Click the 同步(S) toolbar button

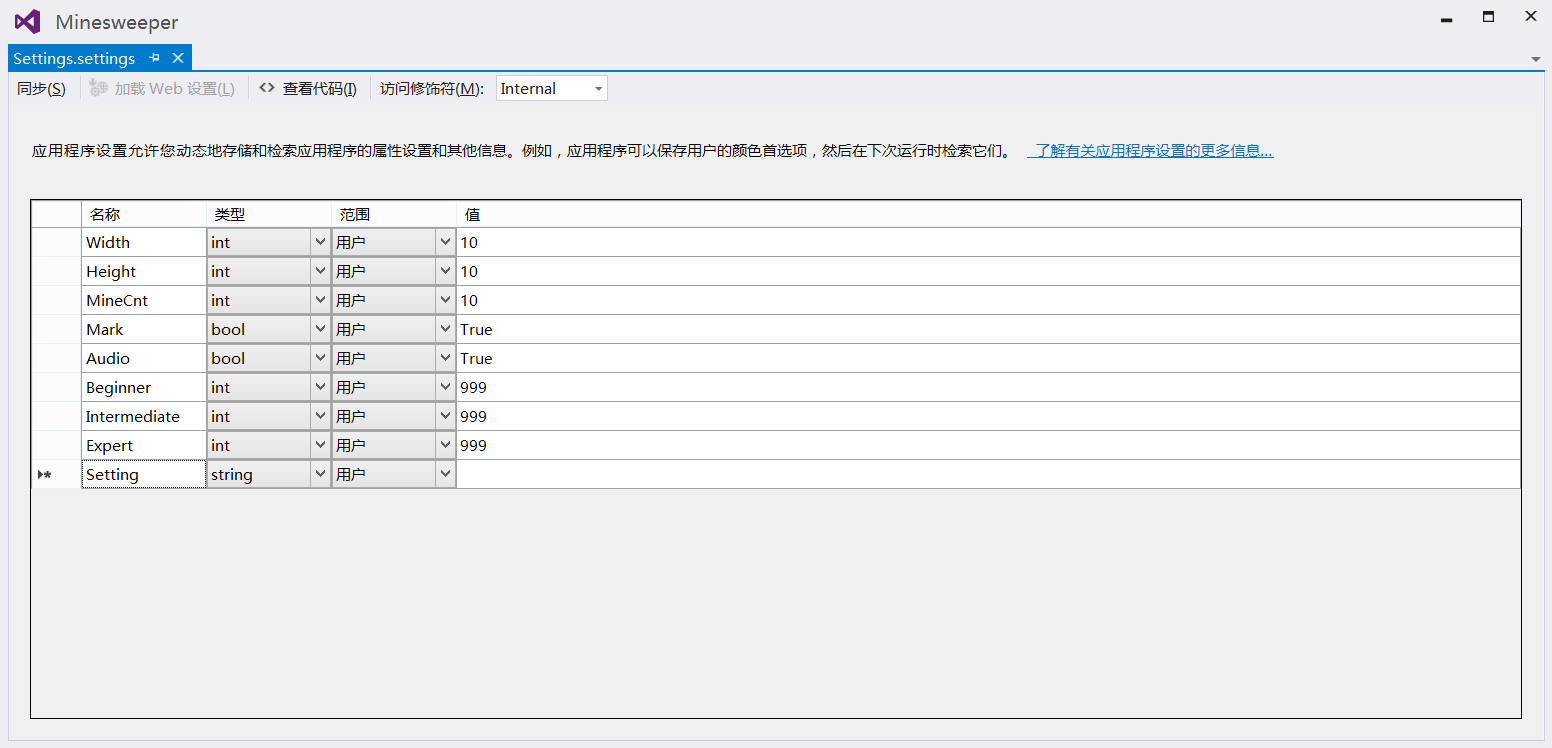[x=41, y=88]
